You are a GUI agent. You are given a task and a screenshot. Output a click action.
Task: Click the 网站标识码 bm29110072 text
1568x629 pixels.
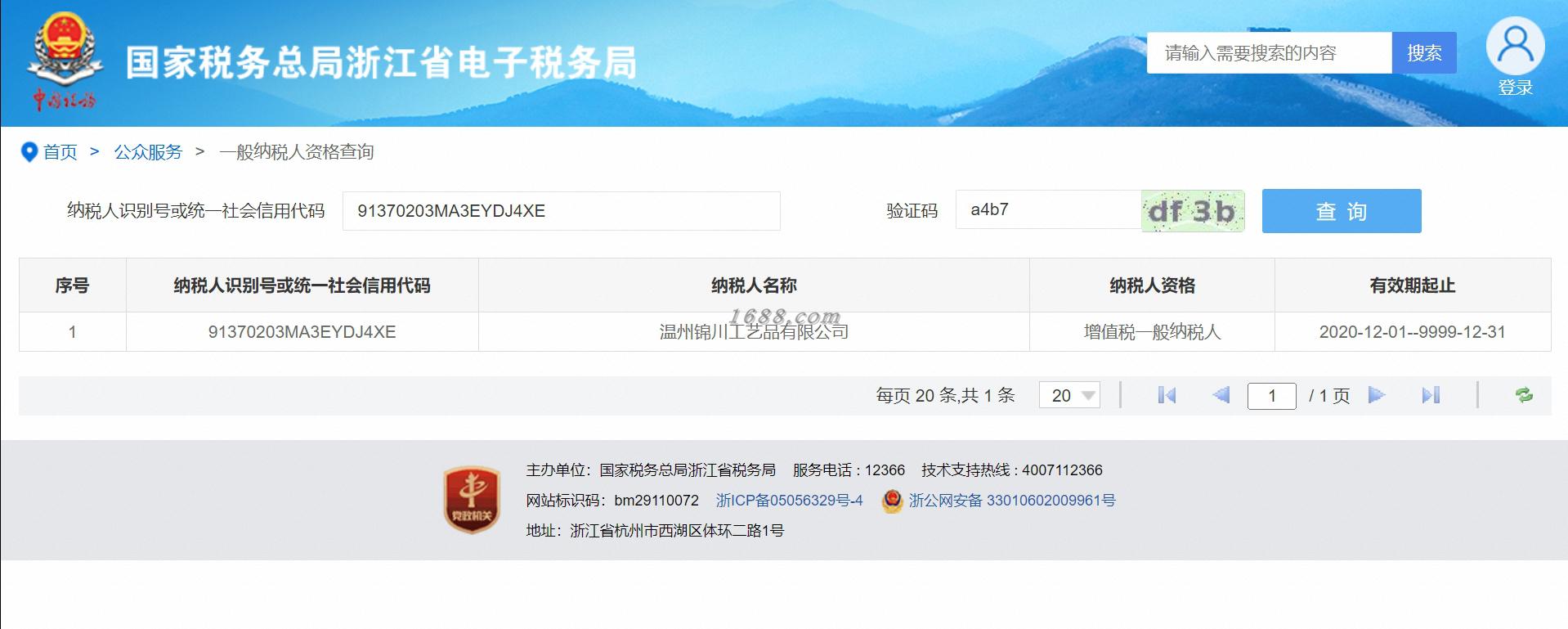[x=612, y=501]
